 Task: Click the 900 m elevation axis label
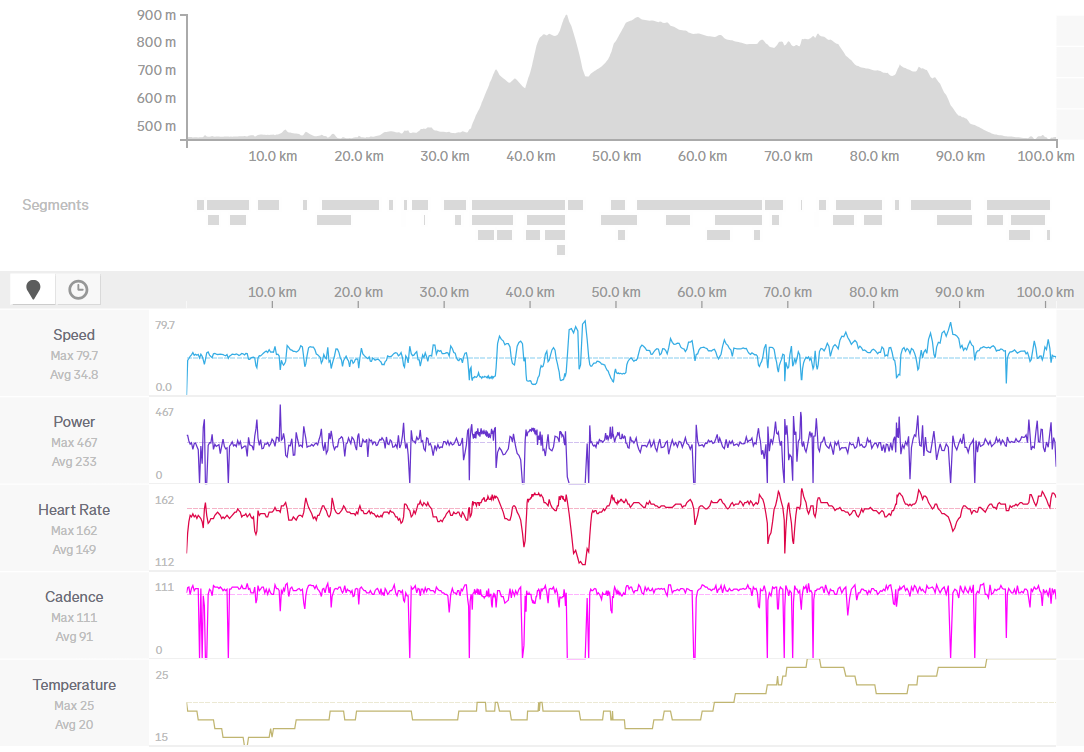157,15
